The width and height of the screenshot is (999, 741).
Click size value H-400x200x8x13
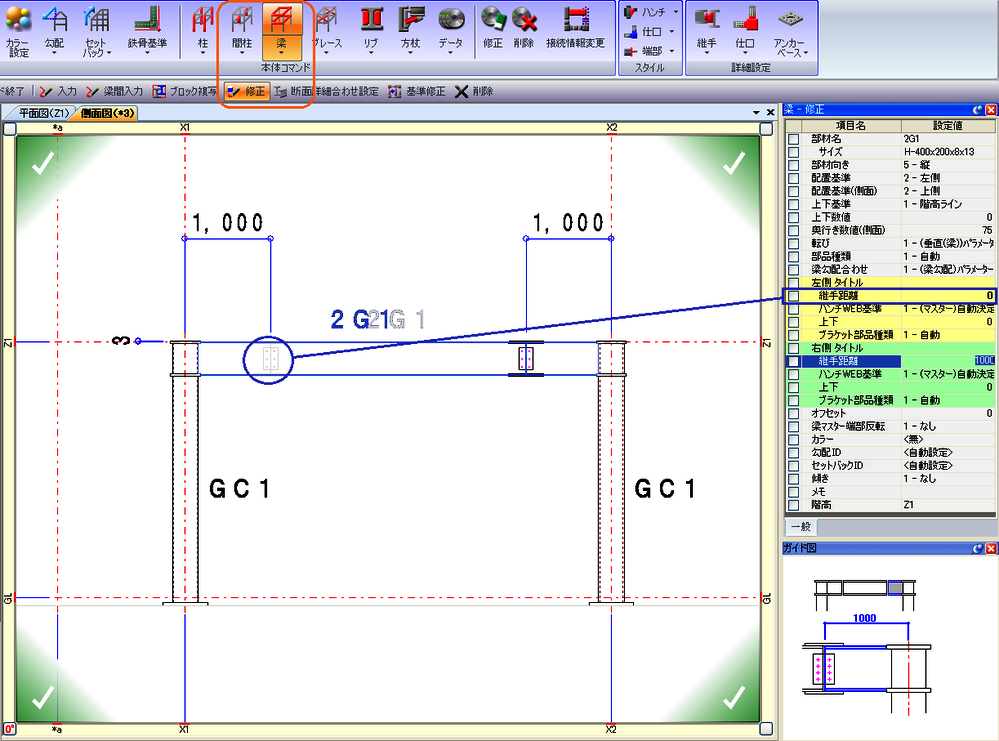(949, 152)
